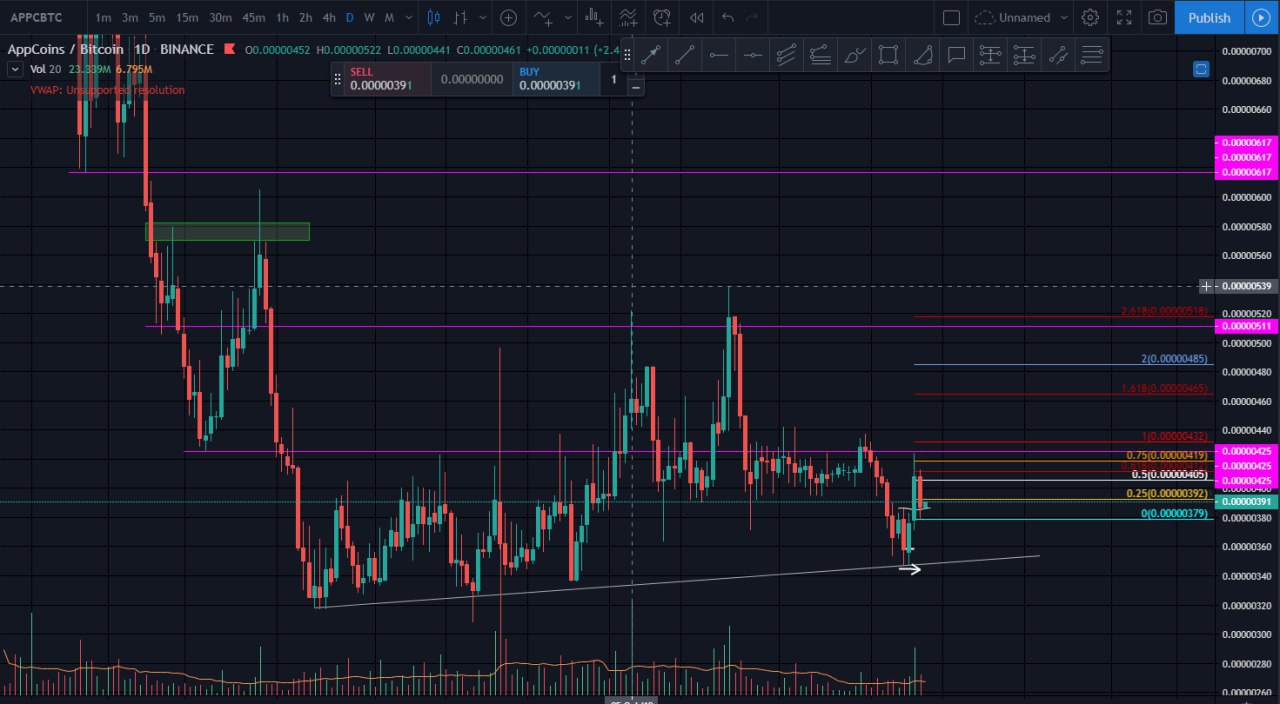
Task: Select the short position tool
Action: point(1024,56)
